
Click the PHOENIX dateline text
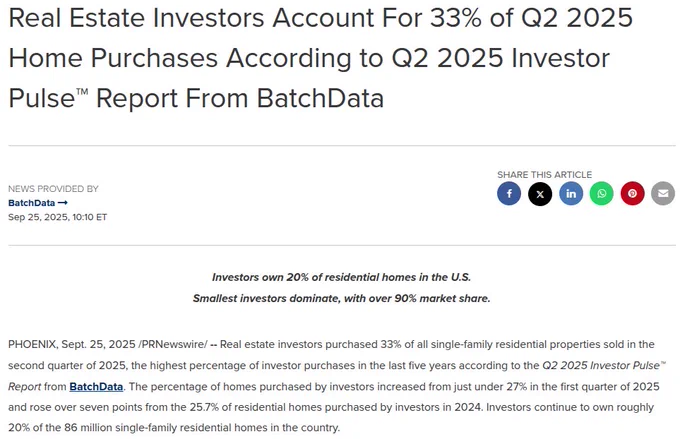(32, 344)
